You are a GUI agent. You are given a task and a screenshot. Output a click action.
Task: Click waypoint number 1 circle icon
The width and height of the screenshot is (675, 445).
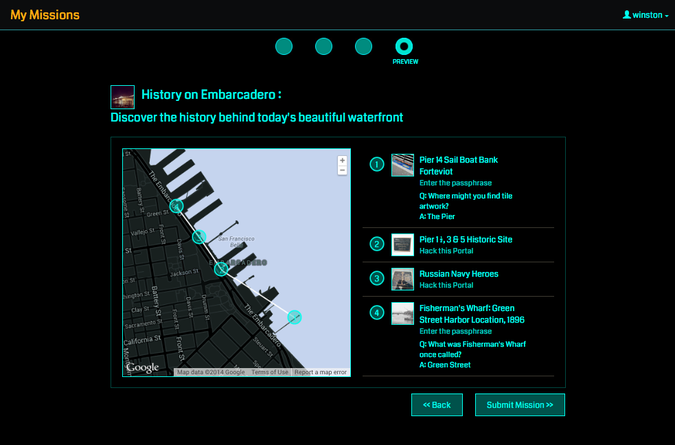[x=377, y=164]
